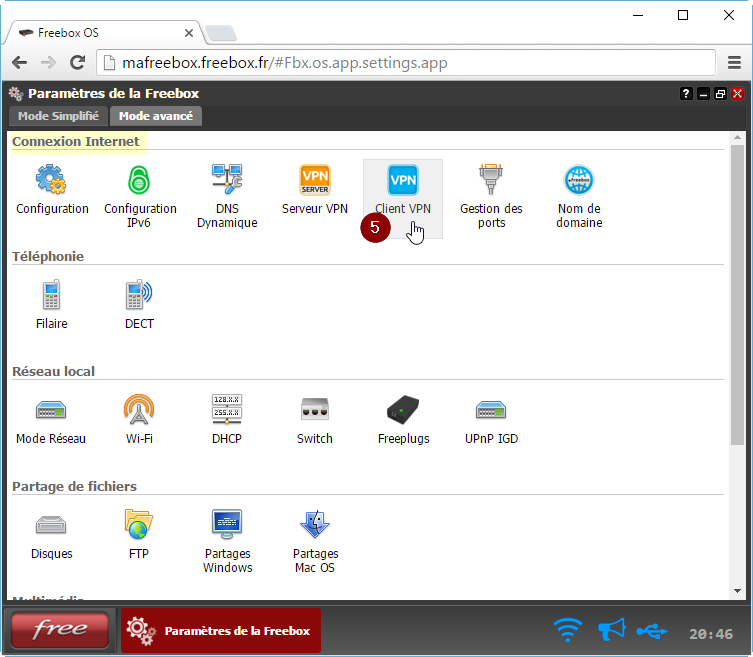
Task: Go forward in browser history
Action: point(48,62)
